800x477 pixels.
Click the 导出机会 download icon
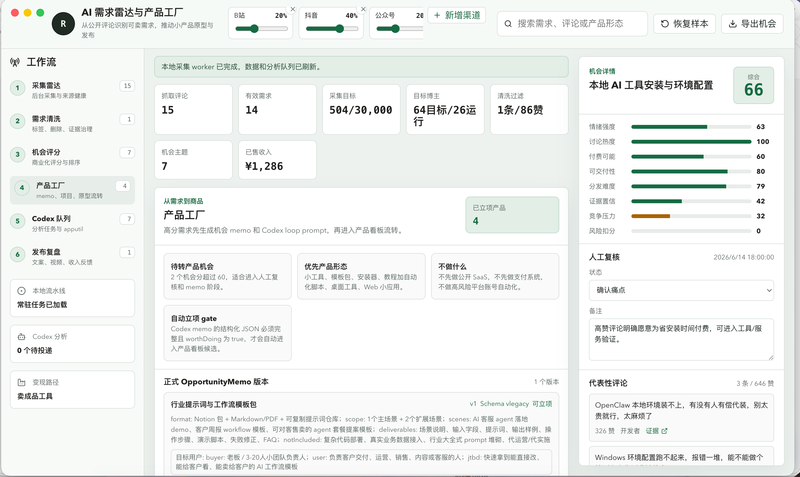732,23
